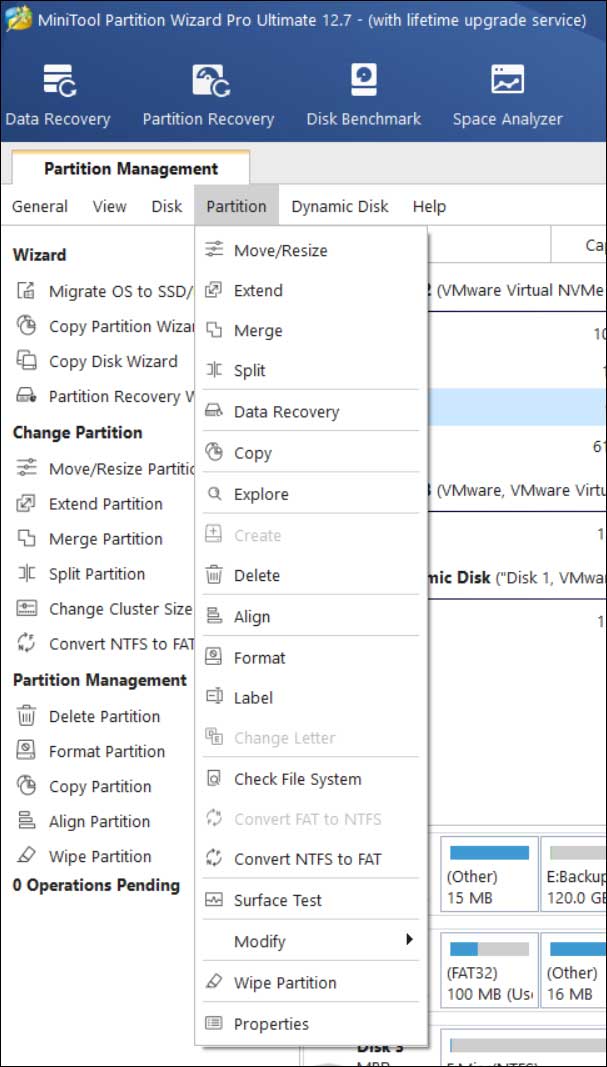
Task: Click Copy Disk Wizard in the sidebar
Action: tap(113, 362)
